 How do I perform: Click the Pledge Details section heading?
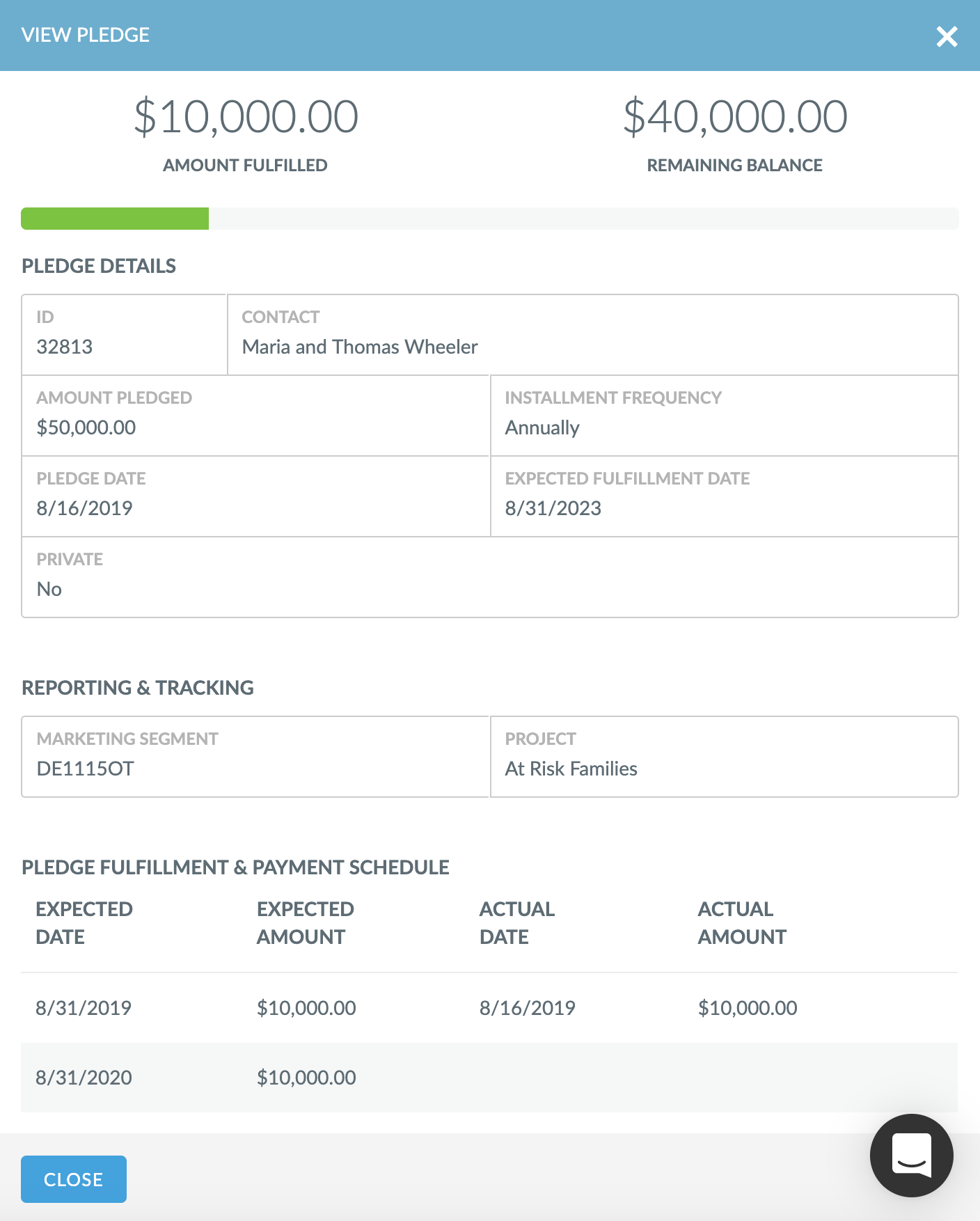tap(99, 266)
